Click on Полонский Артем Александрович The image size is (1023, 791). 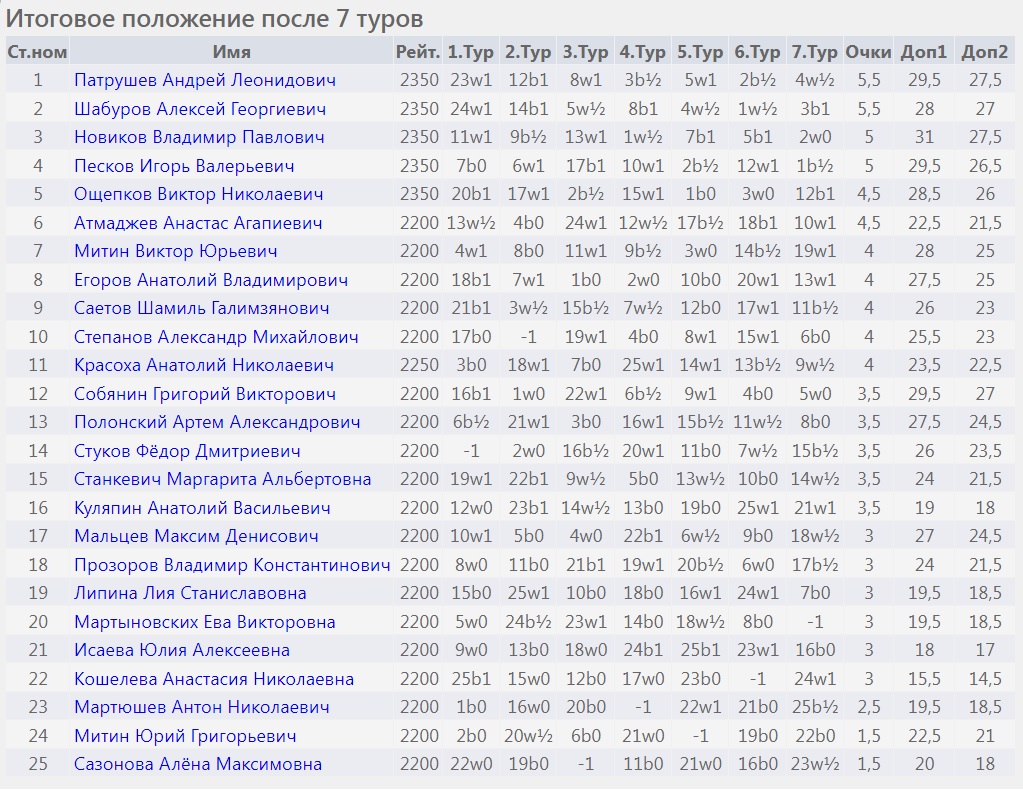coord(217,422)
